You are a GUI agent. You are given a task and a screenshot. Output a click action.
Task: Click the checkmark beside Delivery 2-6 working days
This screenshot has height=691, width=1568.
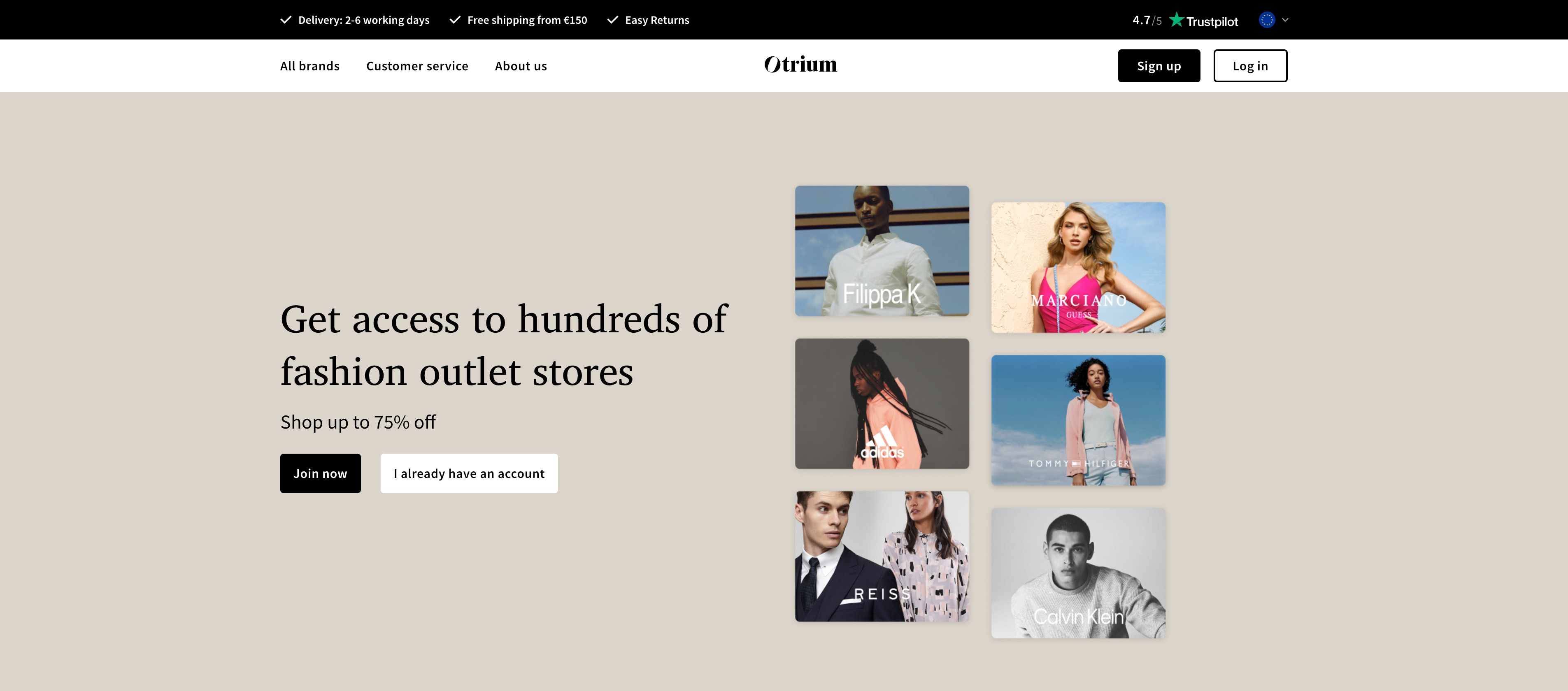pos(286,20)
